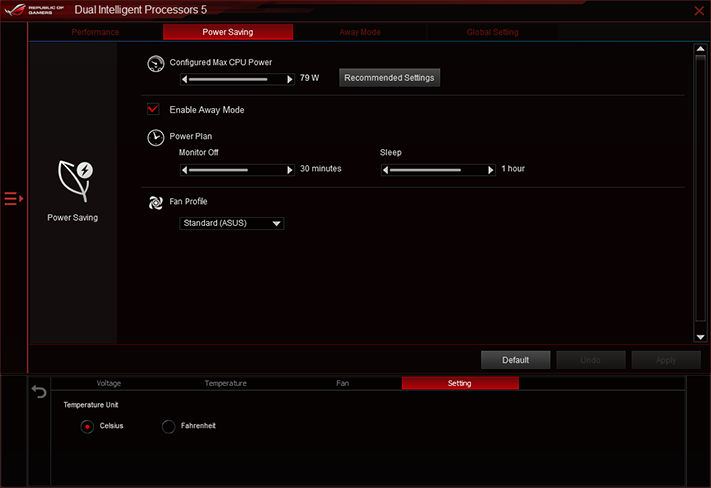Open the Fan tab in bottom panel
711x488 pixels.
[x=343, y=383]
